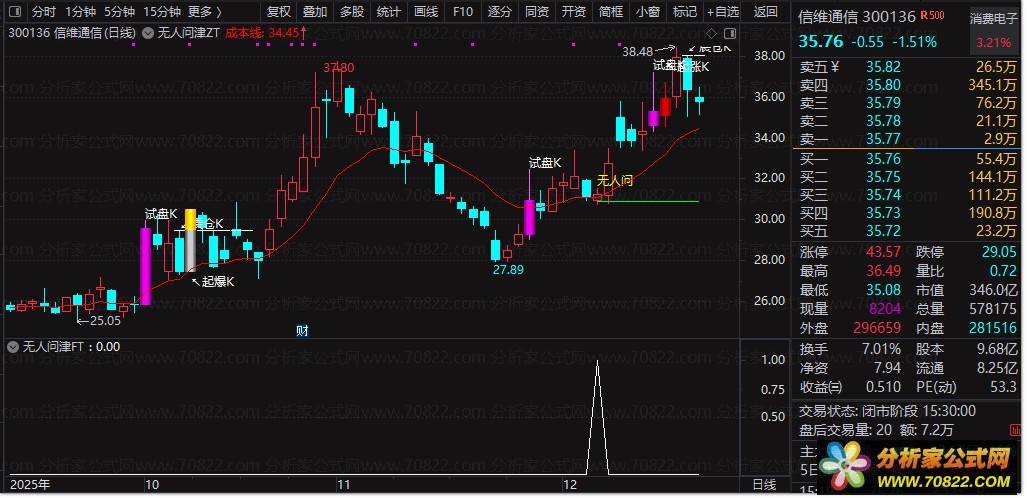Select the 卖三 35.79 order row
The height and width of the screenshot is (498, 1027).
(909, 103)
